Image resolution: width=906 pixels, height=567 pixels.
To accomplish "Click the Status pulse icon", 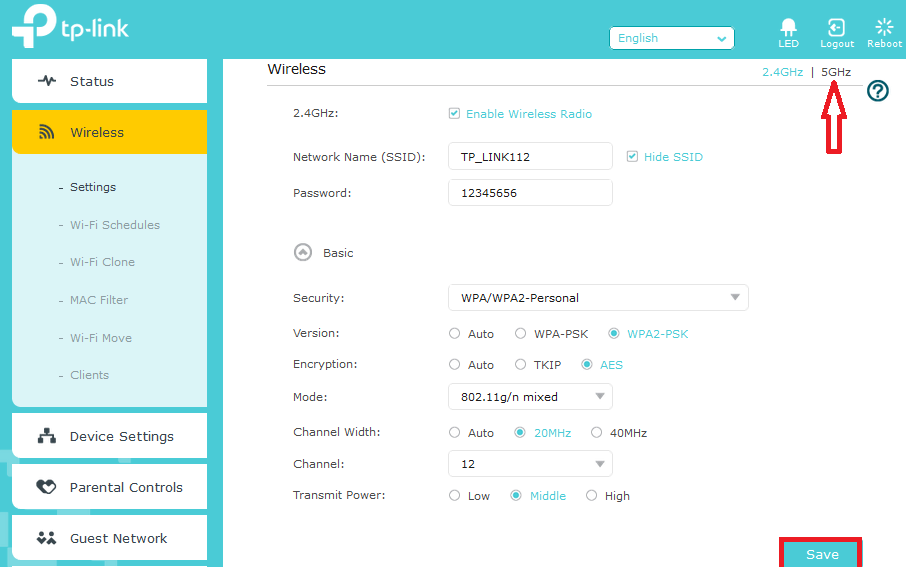I will (47, 81).
